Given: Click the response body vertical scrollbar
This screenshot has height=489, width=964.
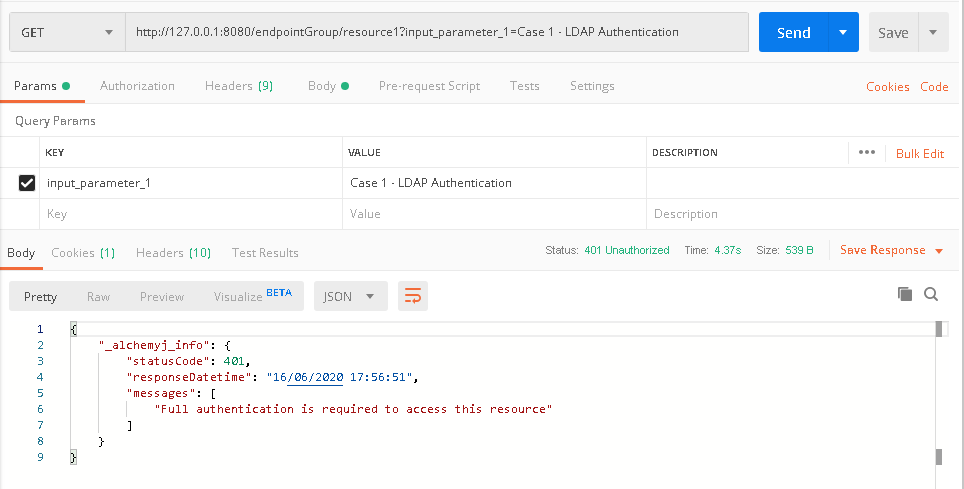Looking at the screenshot, I should 939,390.
